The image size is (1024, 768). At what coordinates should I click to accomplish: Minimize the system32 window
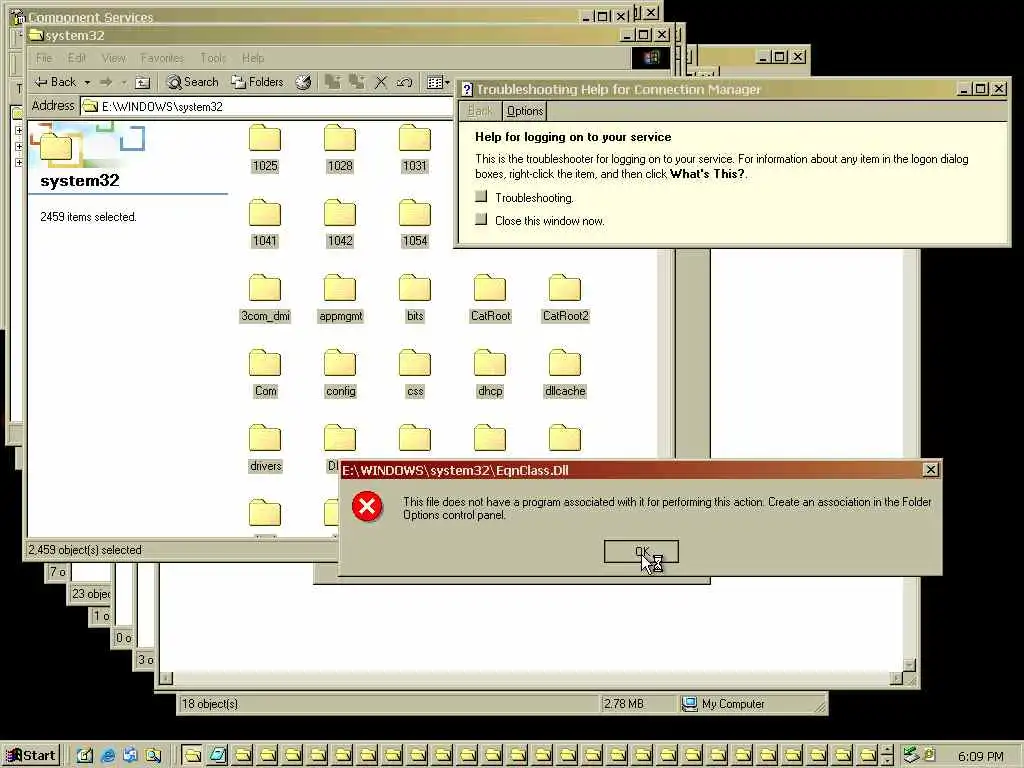[x=627, y=35]
